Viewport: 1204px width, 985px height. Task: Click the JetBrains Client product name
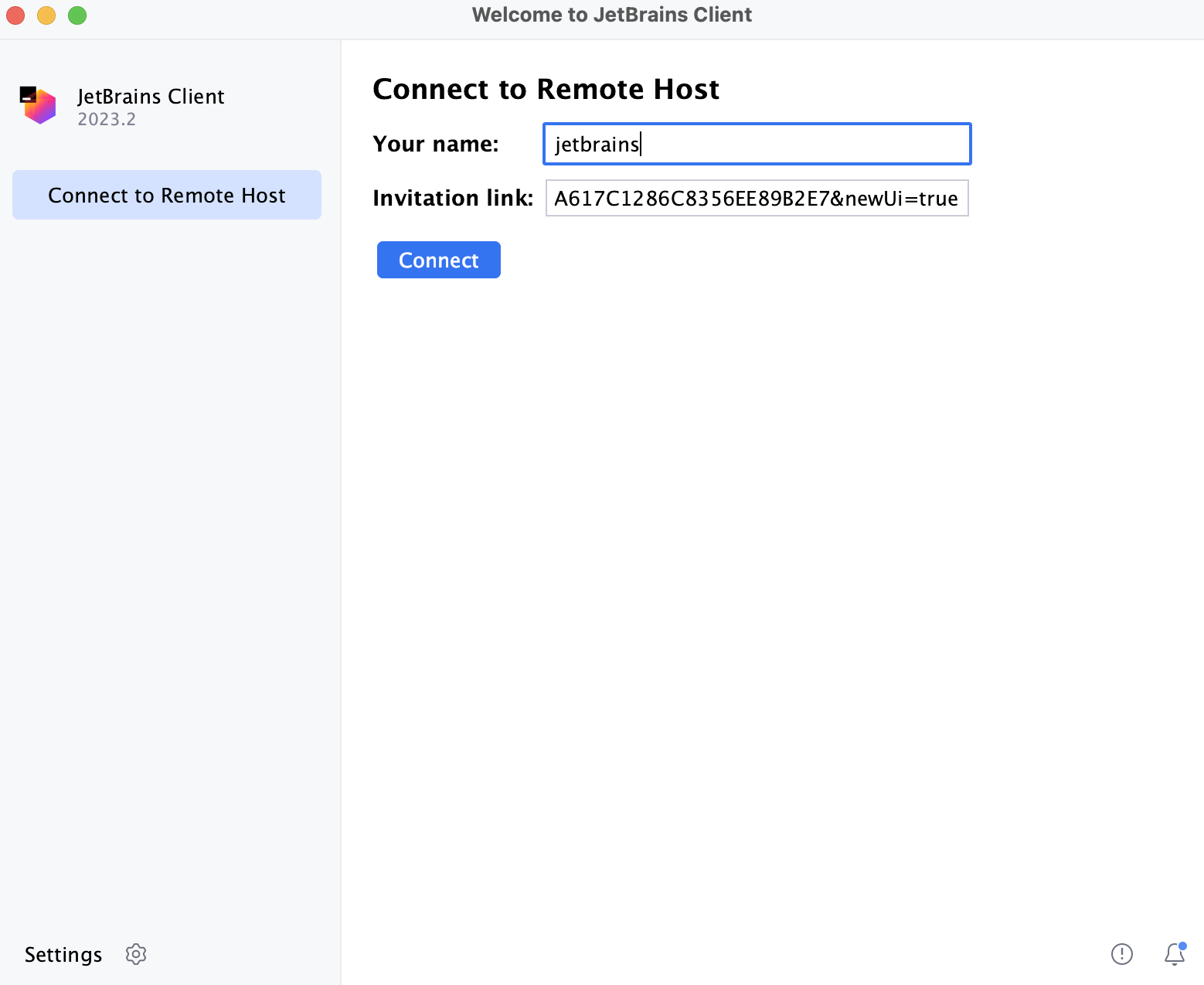tap(151, 97)
